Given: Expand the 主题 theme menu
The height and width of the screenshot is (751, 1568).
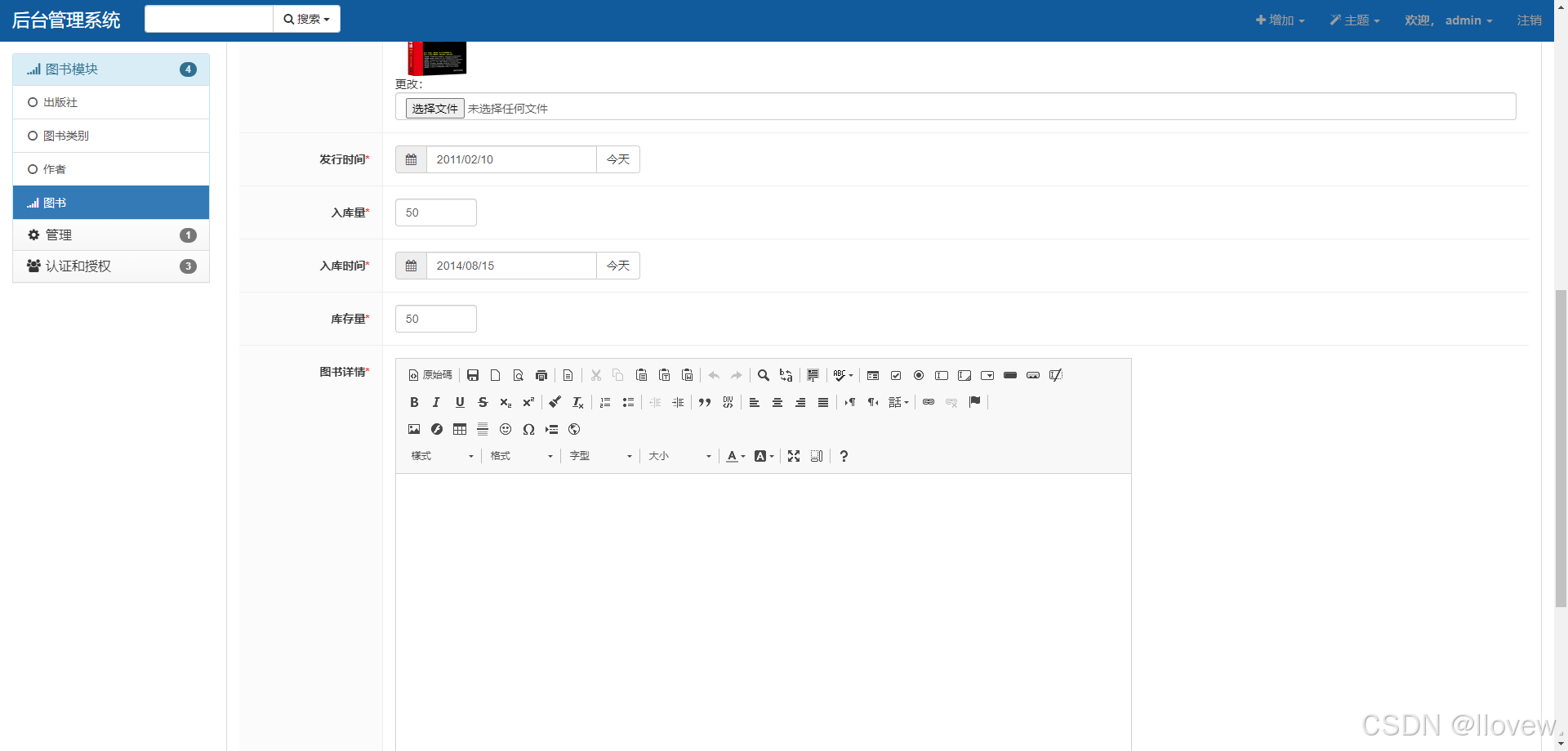Looking at the screenshot, I should 1355,20.
